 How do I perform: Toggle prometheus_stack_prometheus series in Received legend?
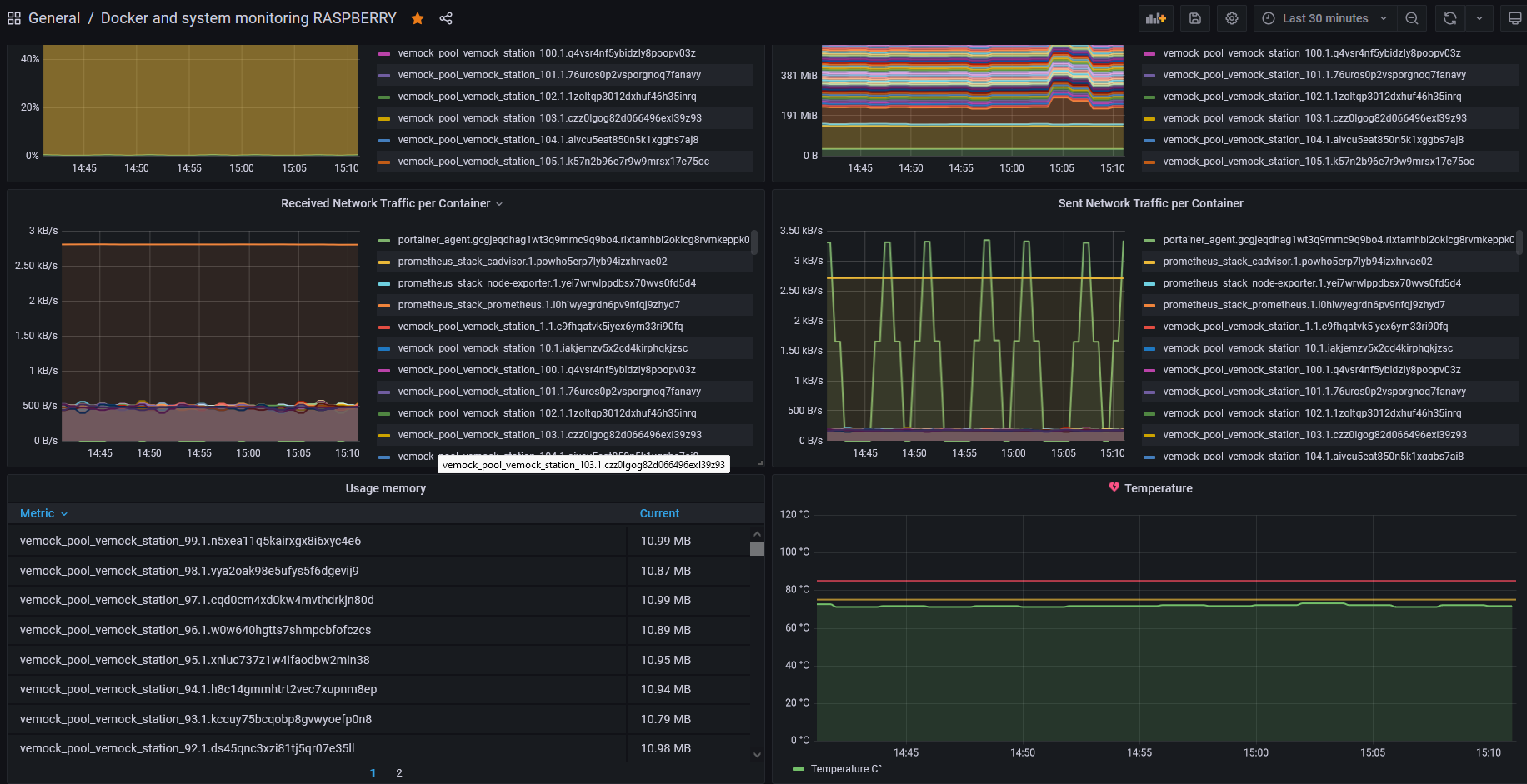(x=538, y=305)
